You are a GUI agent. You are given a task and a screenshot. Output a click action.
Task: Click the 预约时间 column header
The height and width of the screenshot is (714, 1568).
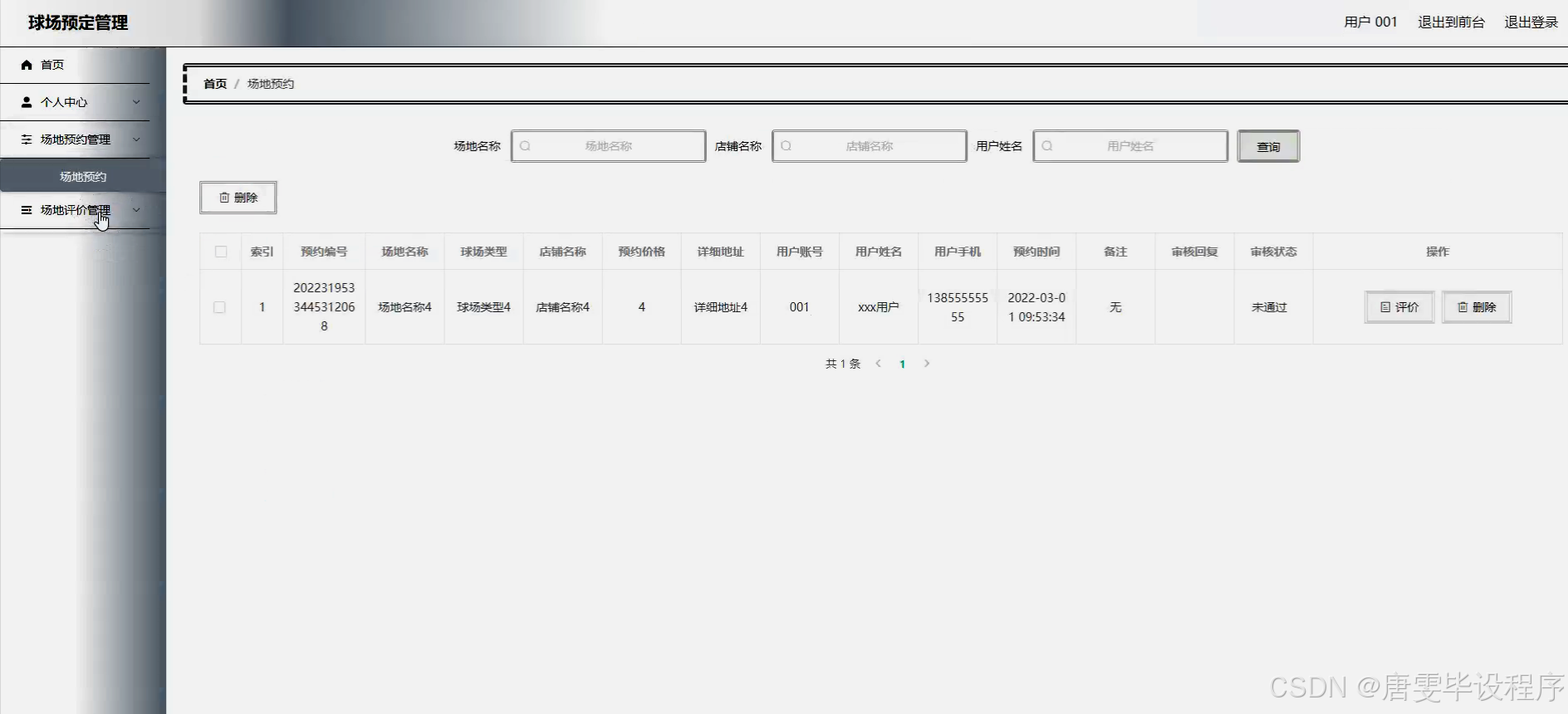click(1036, 252)
